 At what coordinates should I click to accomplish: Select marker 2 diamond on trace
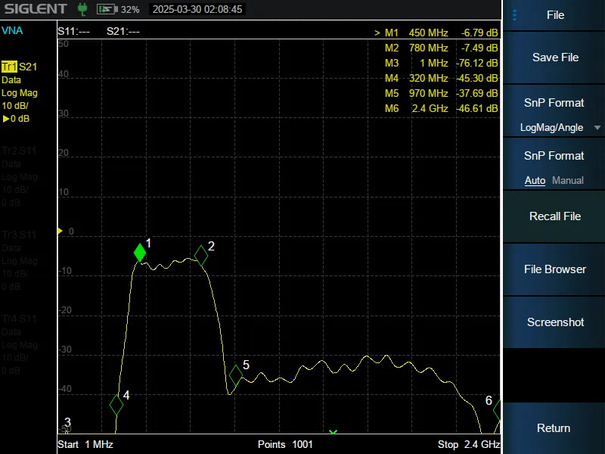point(201,255)
